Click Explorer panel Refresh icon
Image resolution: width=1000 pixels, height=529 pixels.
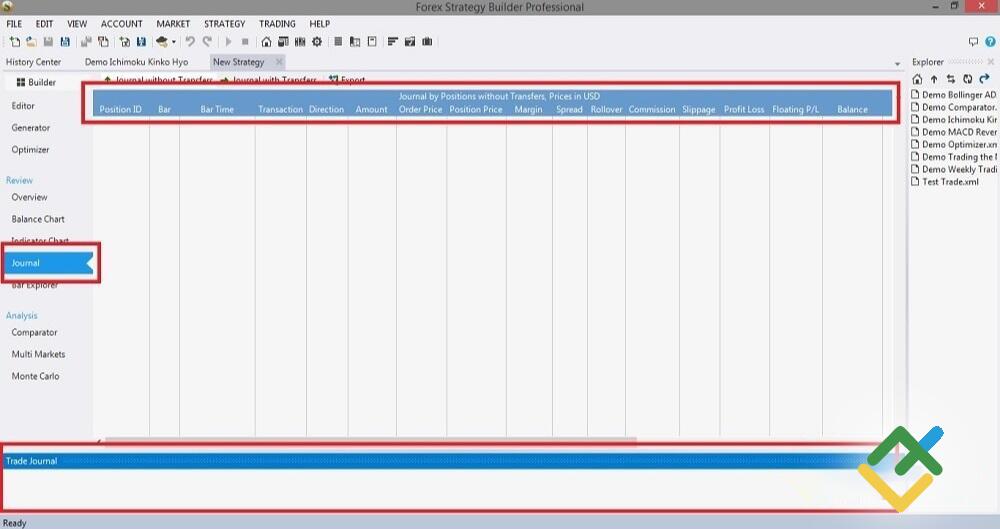(x=967, y=79)
